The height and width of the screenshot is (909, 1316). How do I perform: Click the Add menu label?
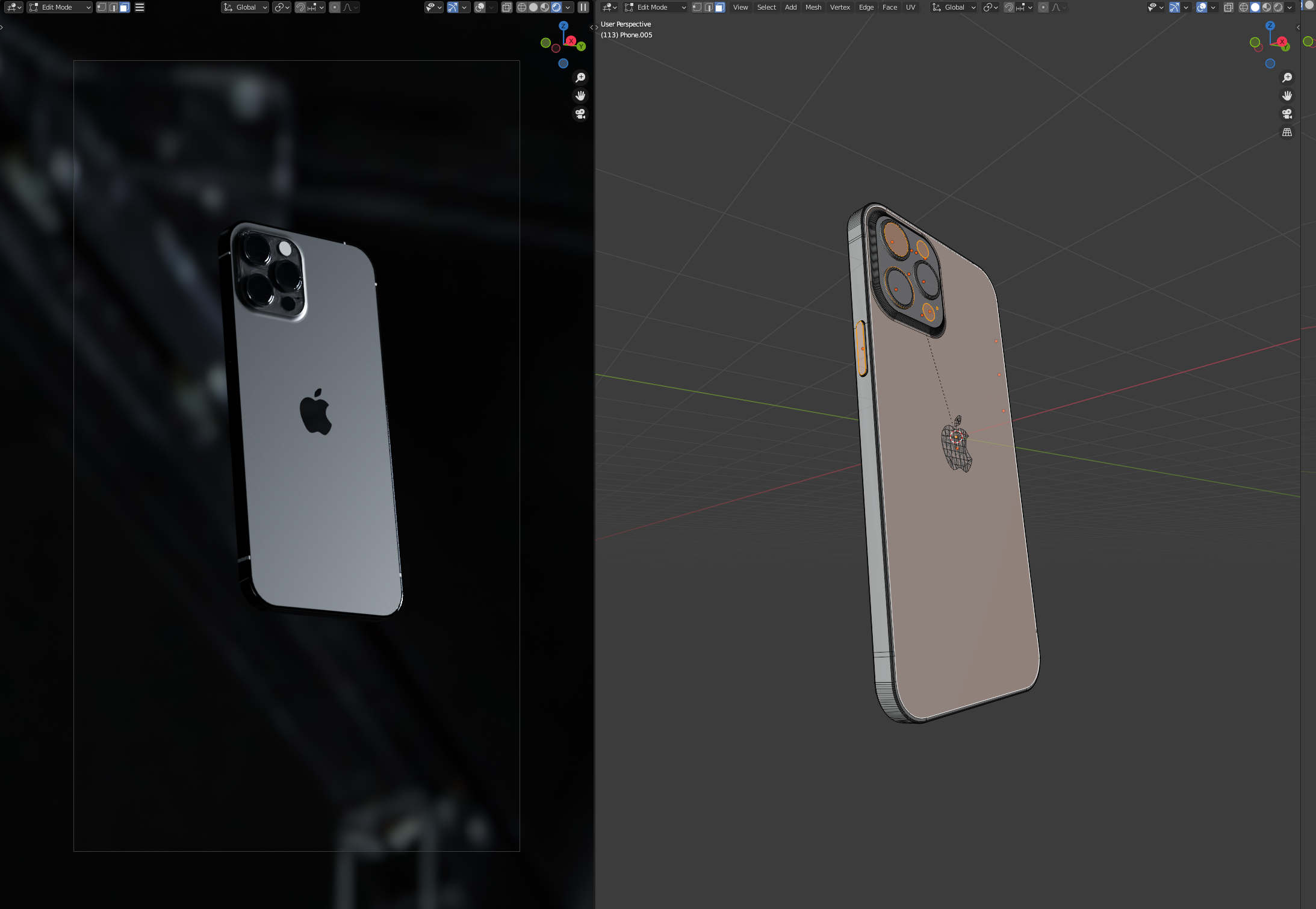(x=790, y=7)
